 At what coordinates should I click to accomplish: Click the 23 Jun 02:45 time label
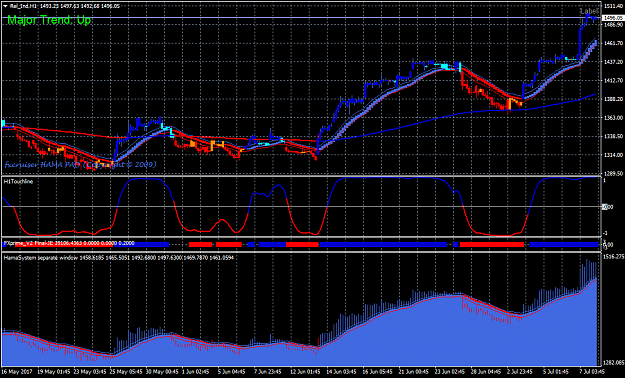tap(450, 371)
